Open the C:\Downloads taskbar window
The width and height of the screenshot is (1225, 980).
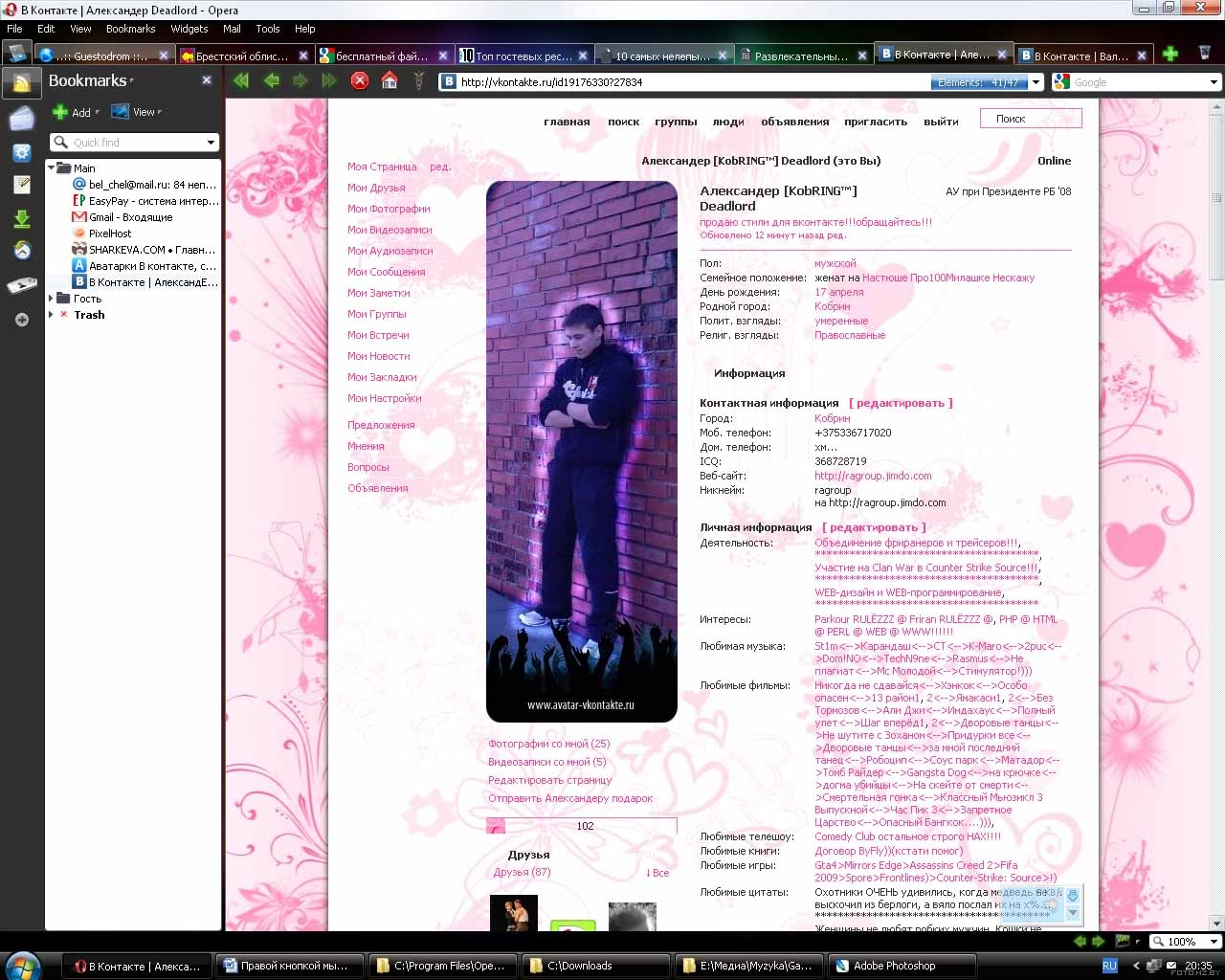coord(597,966)
